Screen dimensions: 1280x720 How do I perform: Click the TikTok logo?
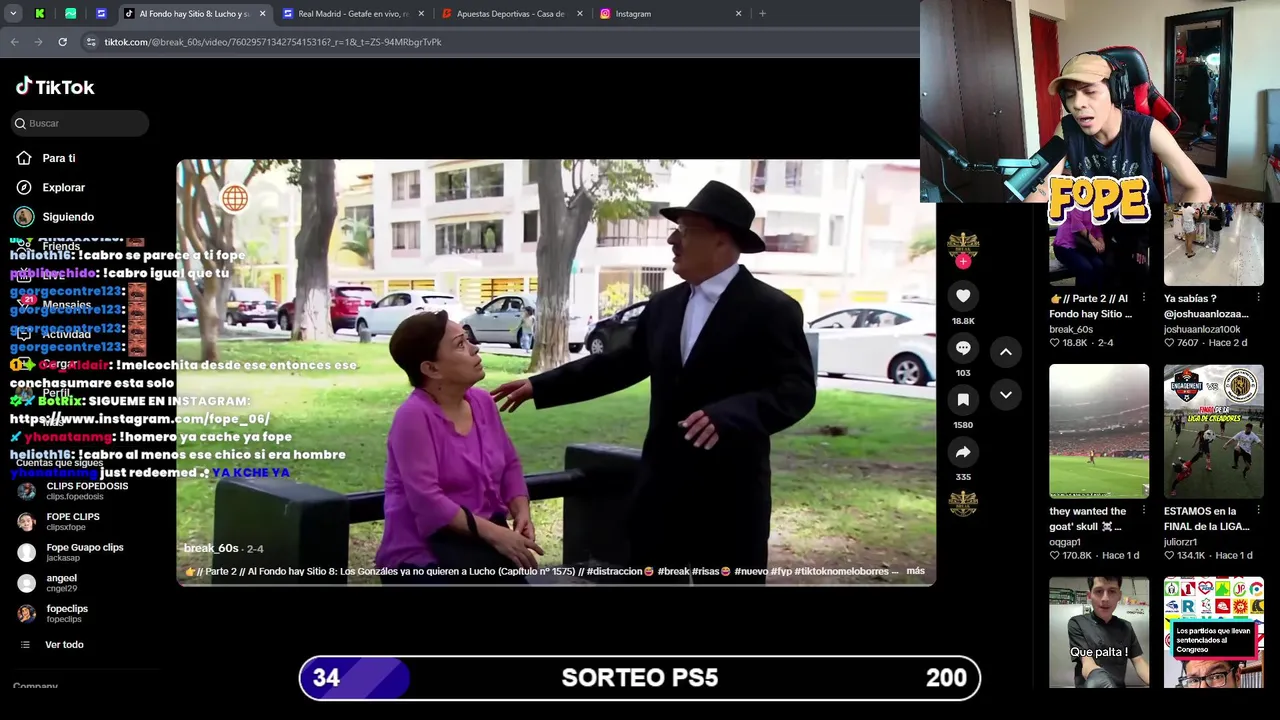55,87
